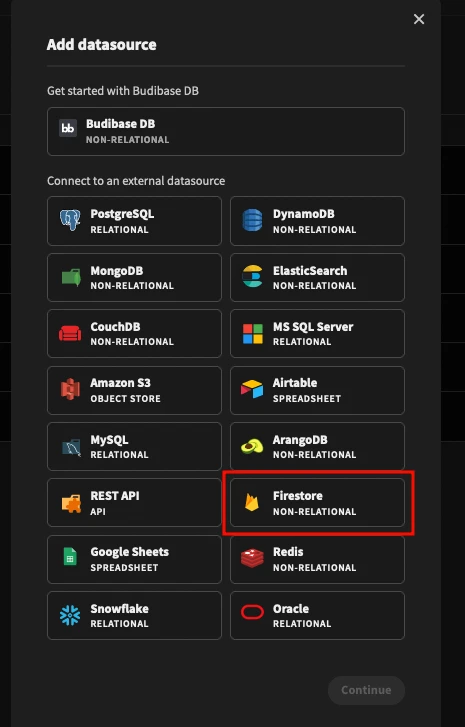Select the ElasticSearch name label

310,271
